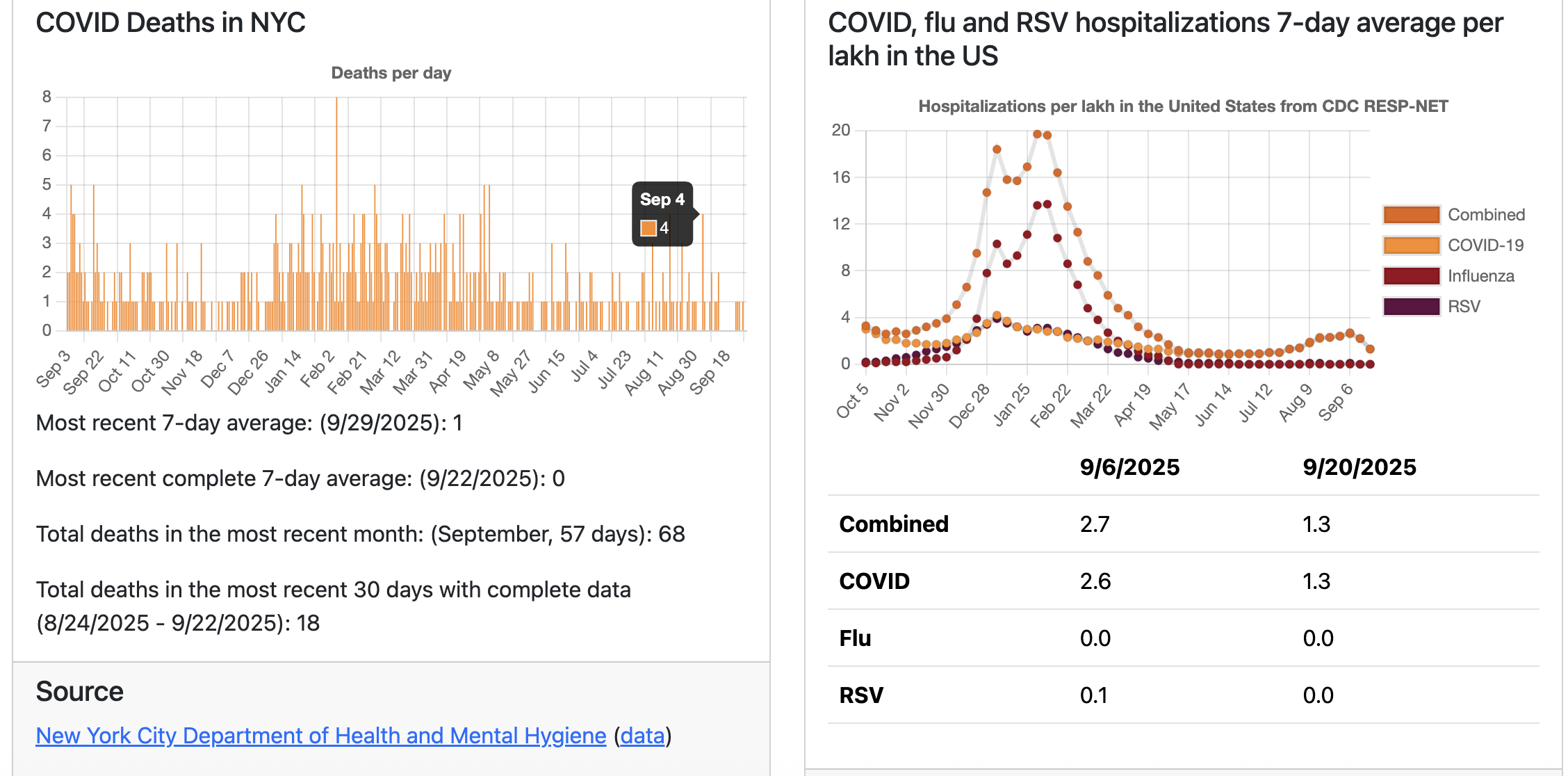Click the Combined legend color box

[x=1411, y=215]
